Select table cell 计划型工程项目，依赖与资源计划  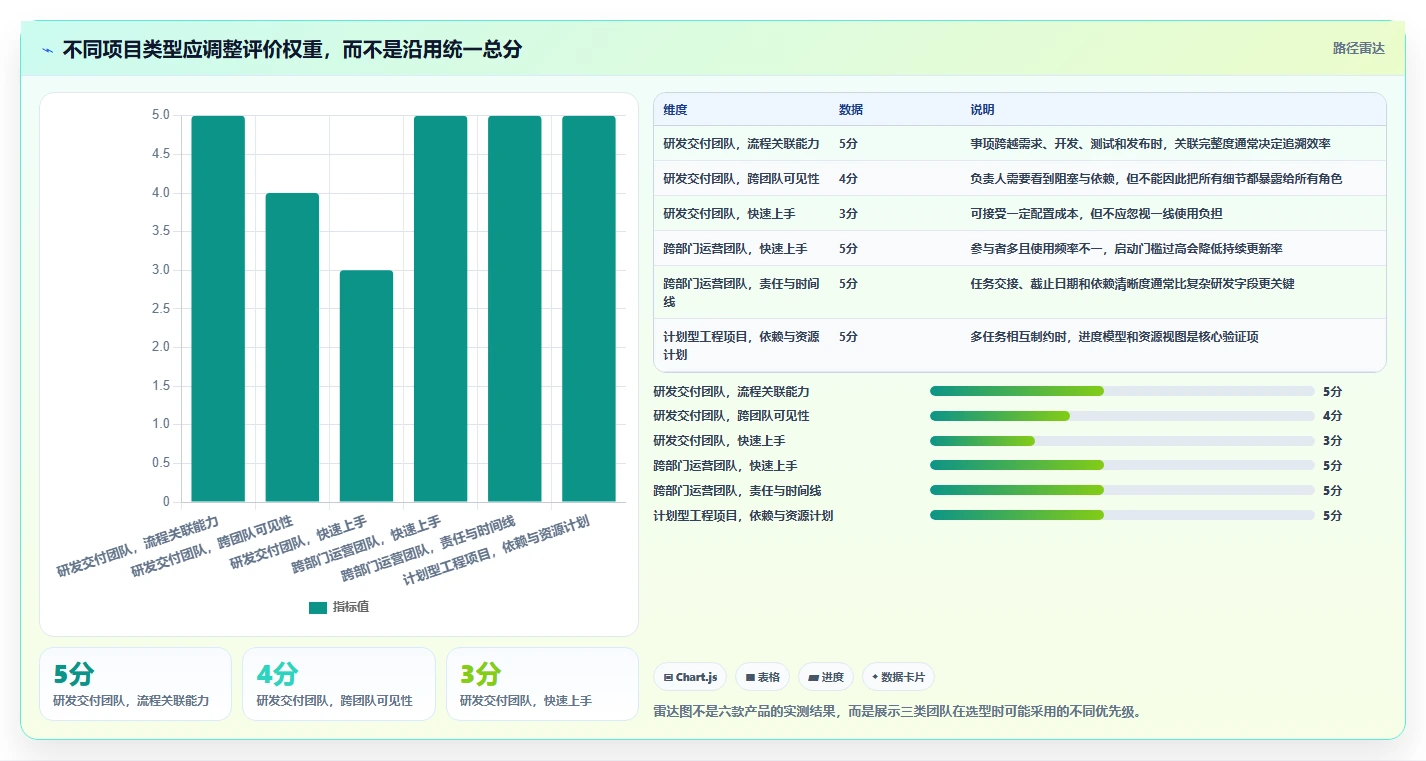coord(741,345)
